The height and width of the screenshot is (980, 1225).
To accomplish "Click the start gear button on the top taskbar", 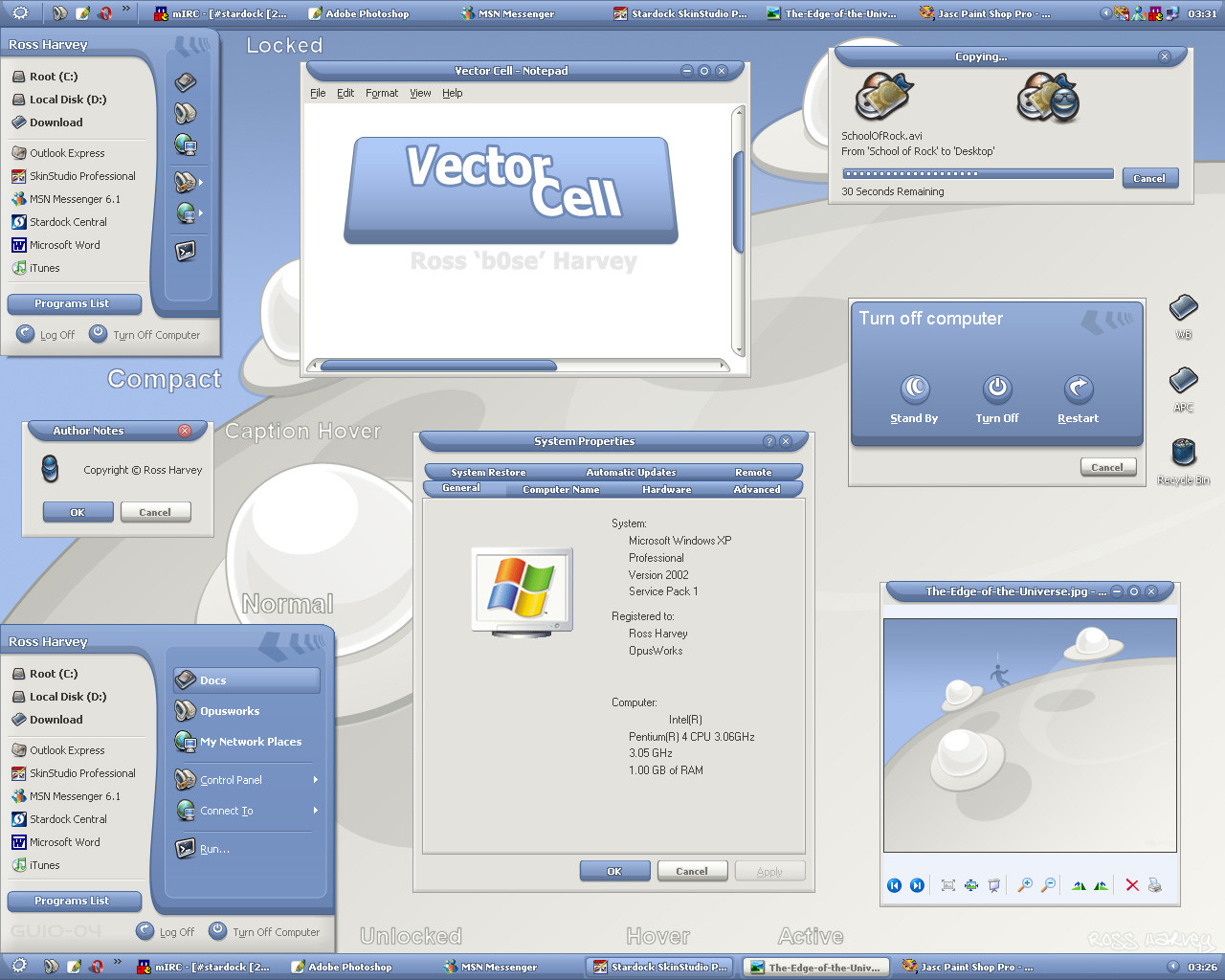I will click(19, 12).
